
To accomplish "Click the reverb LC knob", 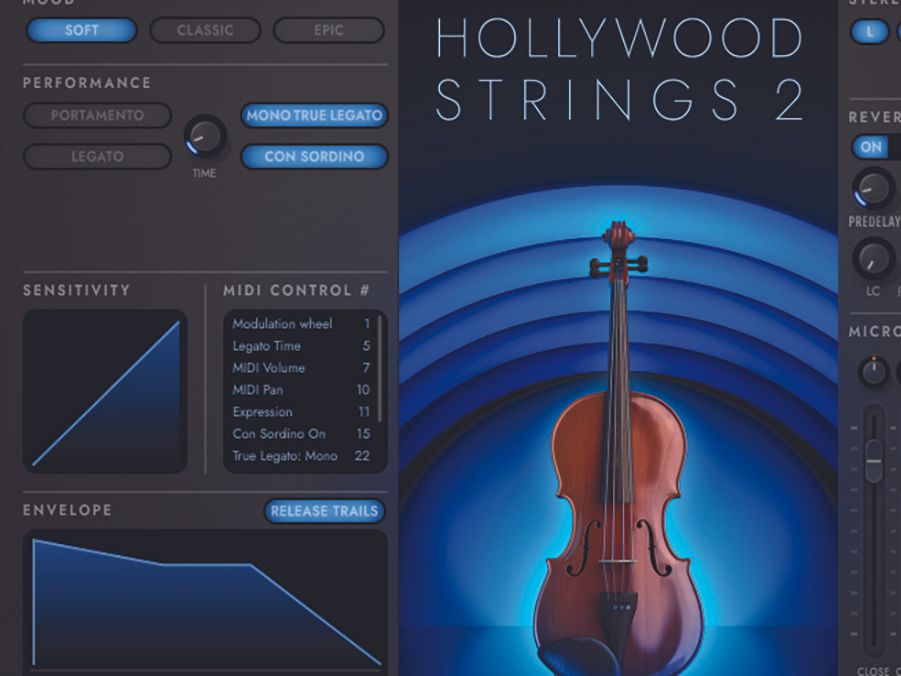I will click(873, 260).
